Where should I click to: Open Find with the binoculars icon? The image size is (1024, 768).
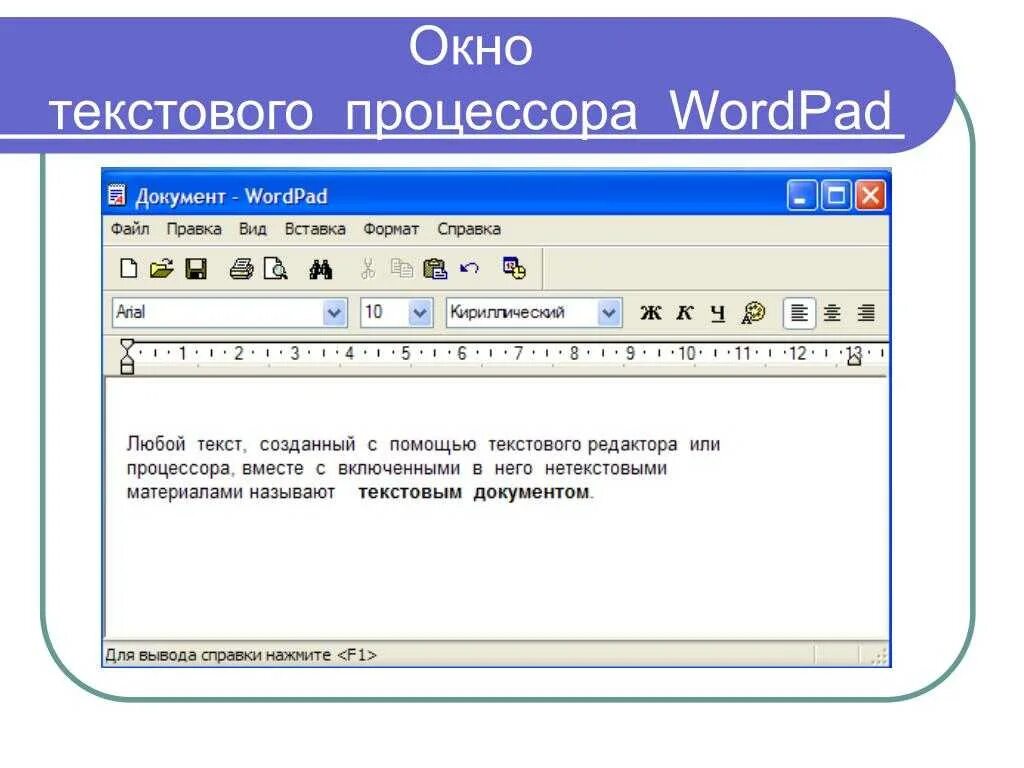321,268
